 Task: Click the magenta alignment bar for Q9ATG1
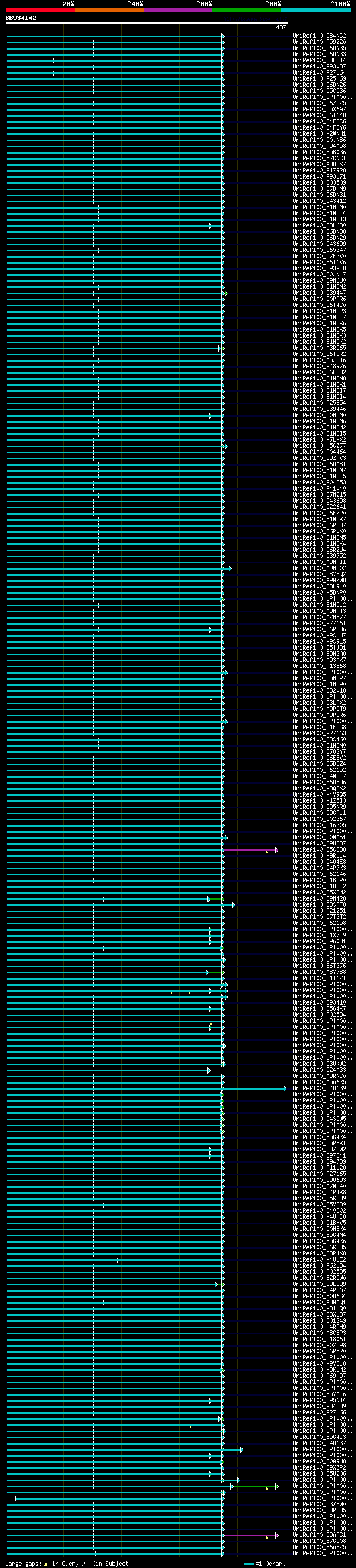[250, 1536]
